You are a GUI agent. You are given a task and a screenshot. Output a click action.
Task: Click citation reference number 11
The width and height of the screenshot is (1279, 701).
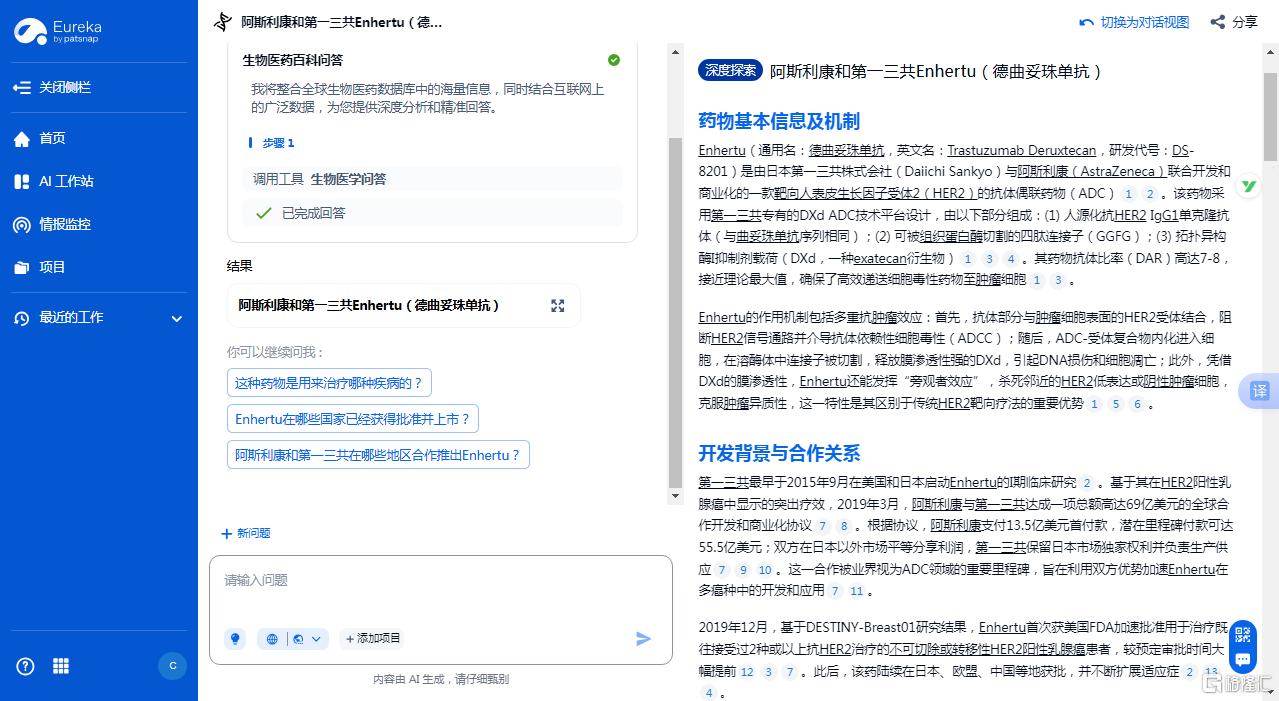(x=856, y=591)
